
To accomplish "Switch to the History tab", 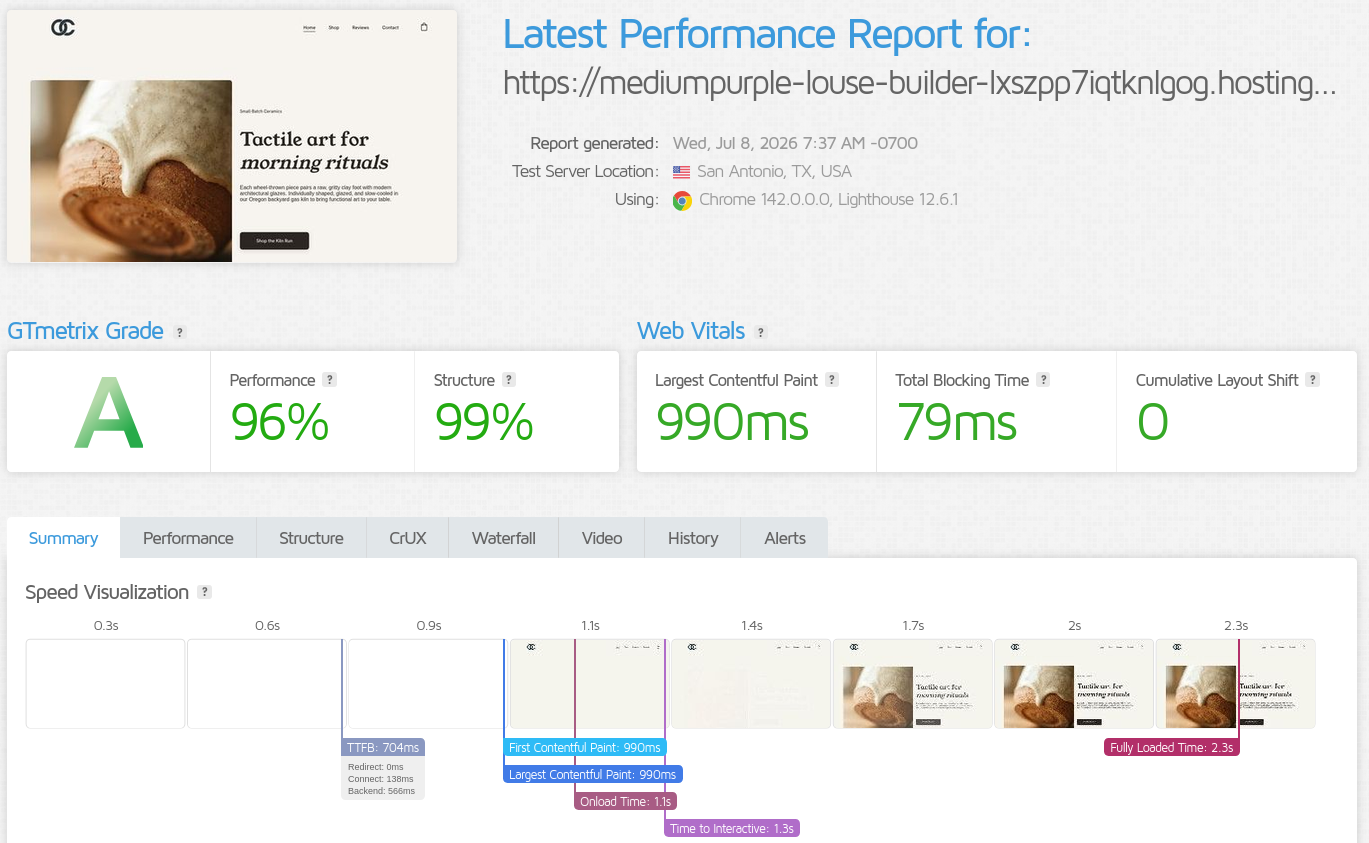I will [693, 538].
